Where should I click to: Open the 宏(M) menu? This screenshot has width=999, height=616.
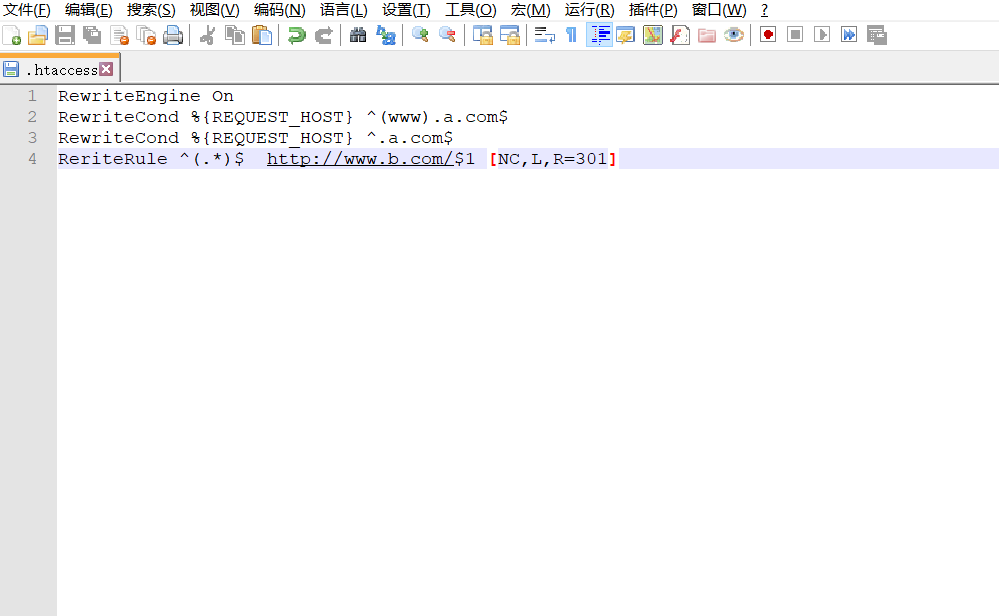pyautogui.click(x=530, y=10)
